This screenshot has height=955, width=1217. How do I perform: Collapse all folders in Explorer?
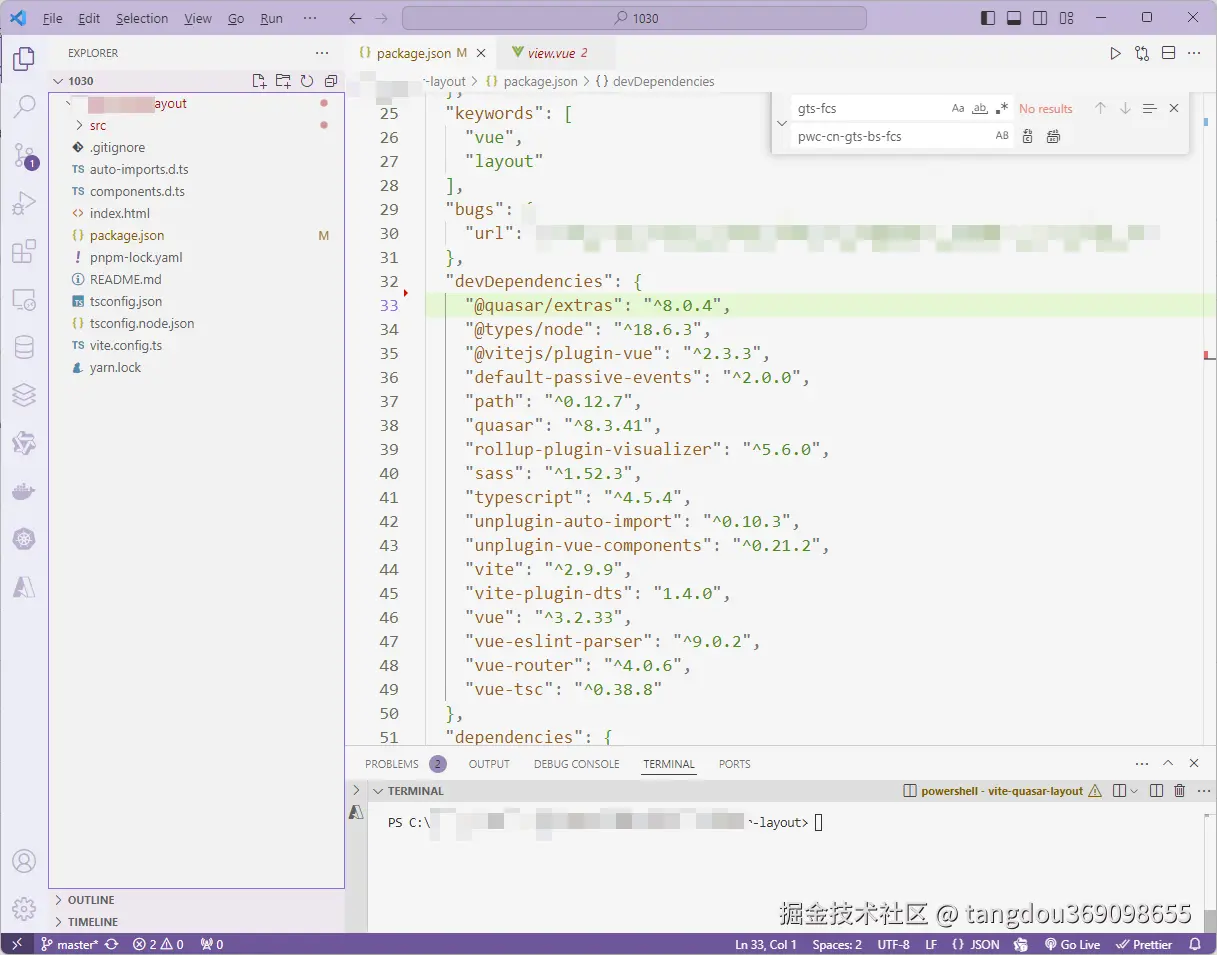[331, 81]
